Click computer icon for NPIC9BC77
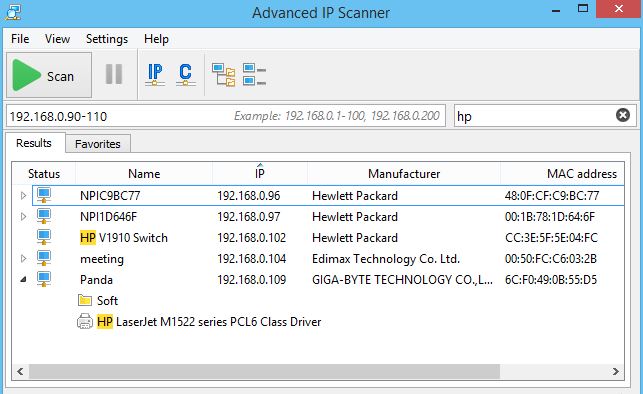643x394 pixels. coord(44,195)
